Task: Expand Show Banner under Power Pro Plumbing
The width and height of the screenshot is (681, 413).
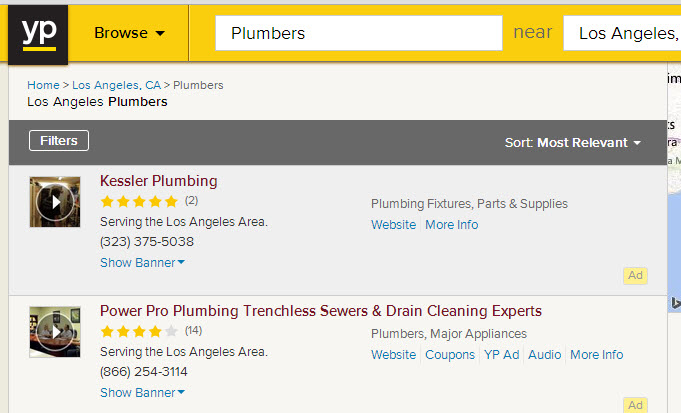Action: point(142,392)
